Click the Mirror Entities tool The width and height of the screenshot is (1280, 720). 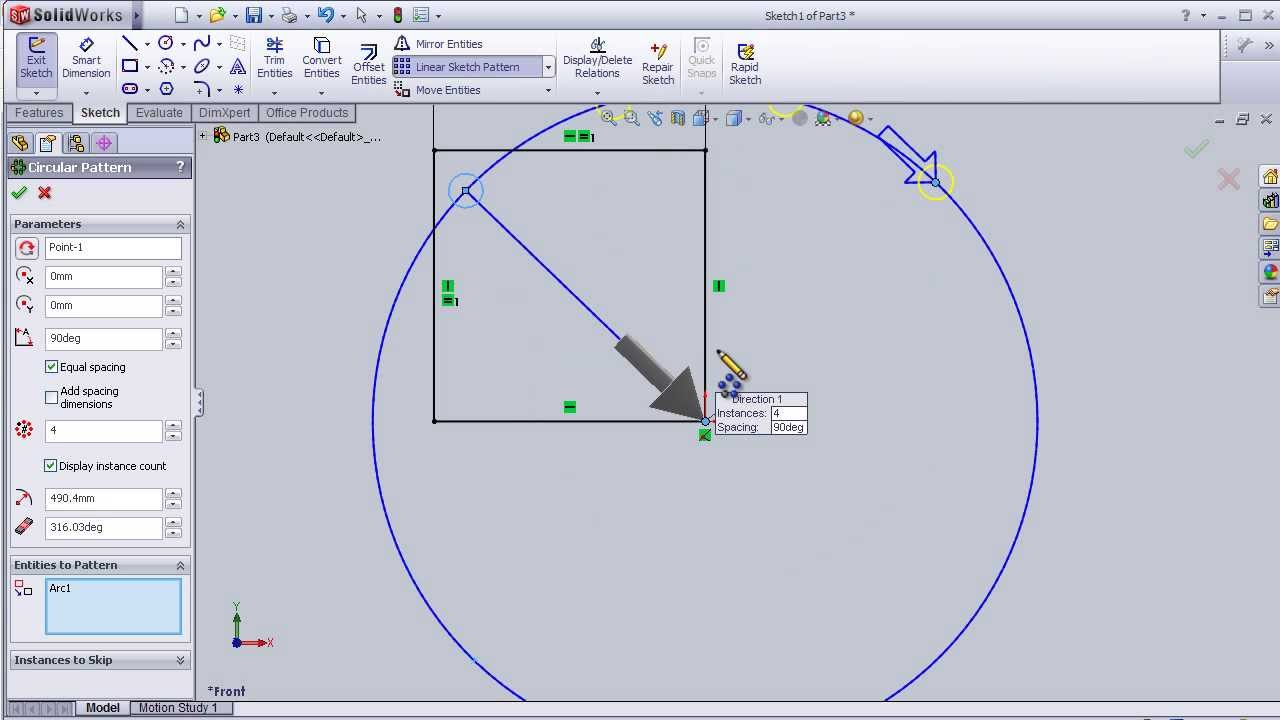point(439,44)
